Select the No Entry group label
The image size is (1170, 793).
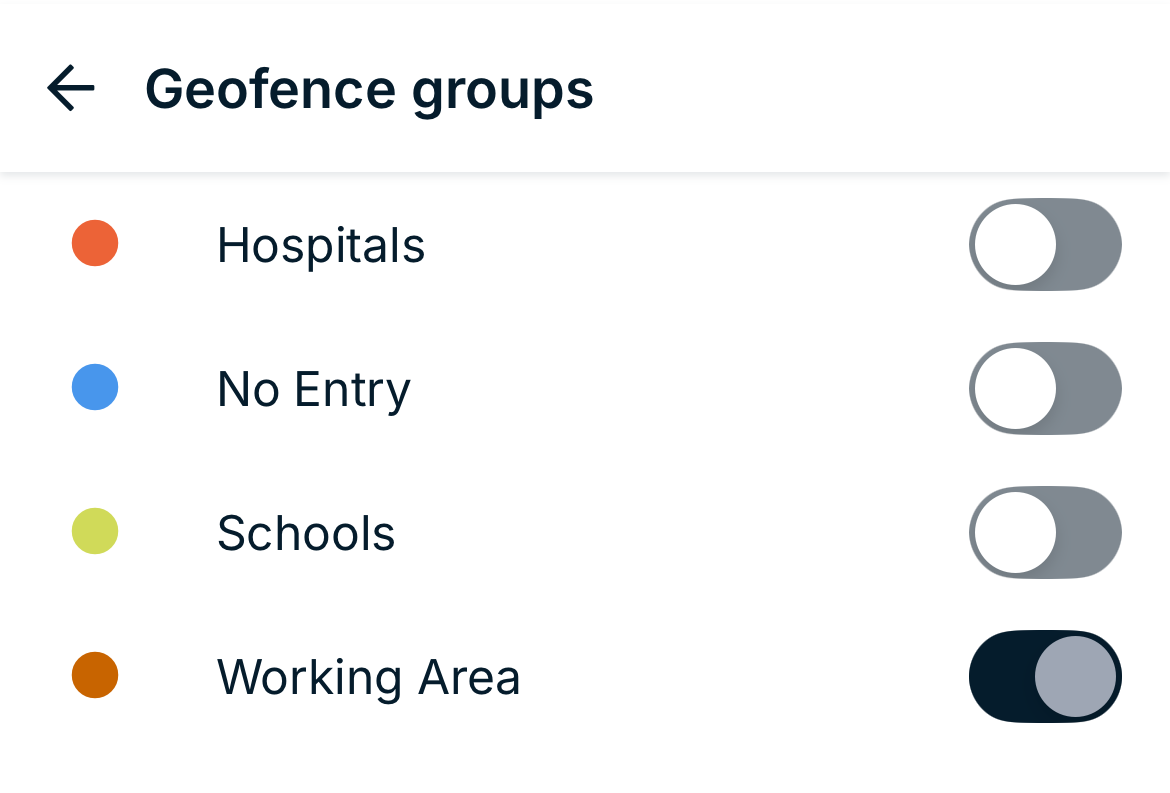(314, 389)
